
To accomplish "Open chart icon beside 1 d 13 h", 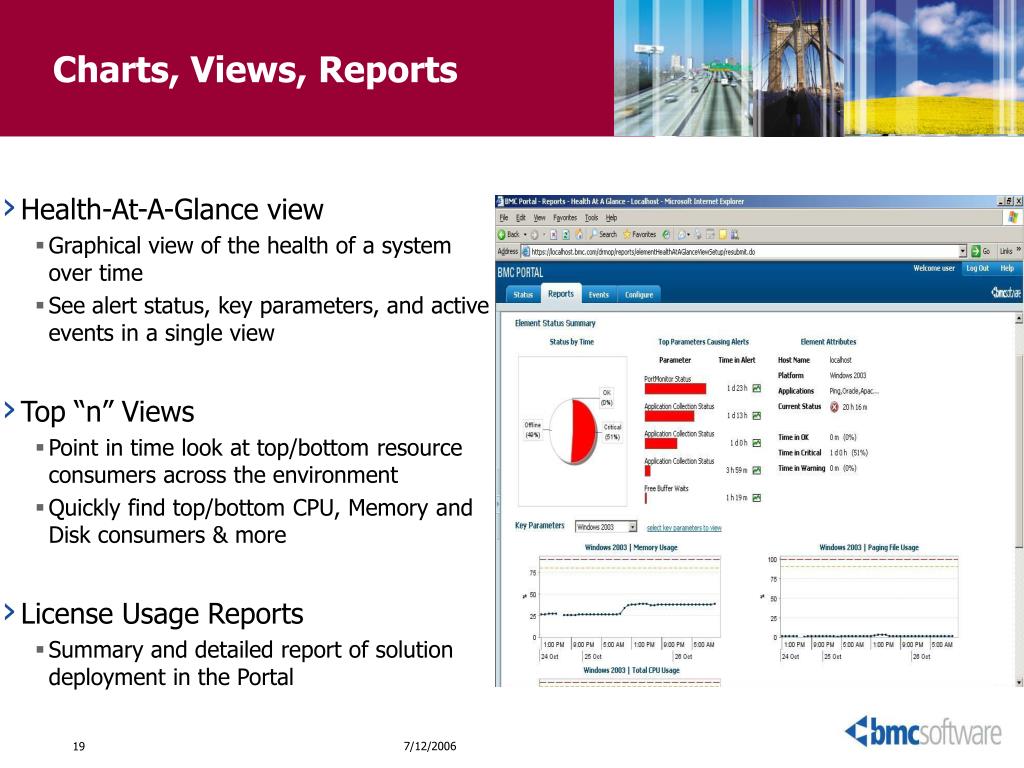I will click(756, 416).
